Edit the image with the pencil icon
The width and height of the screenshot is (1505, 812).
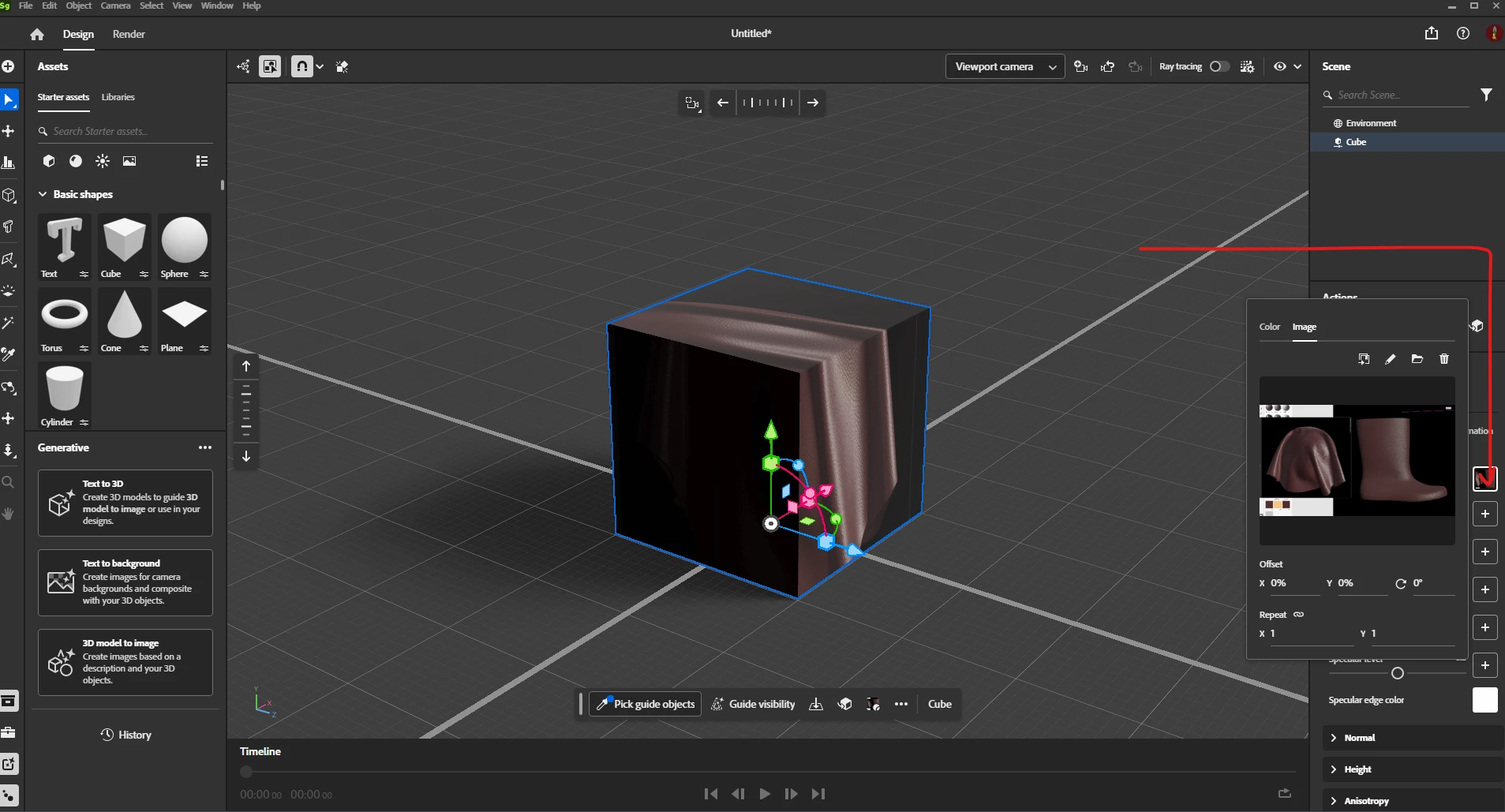(x=1391, y=359)
